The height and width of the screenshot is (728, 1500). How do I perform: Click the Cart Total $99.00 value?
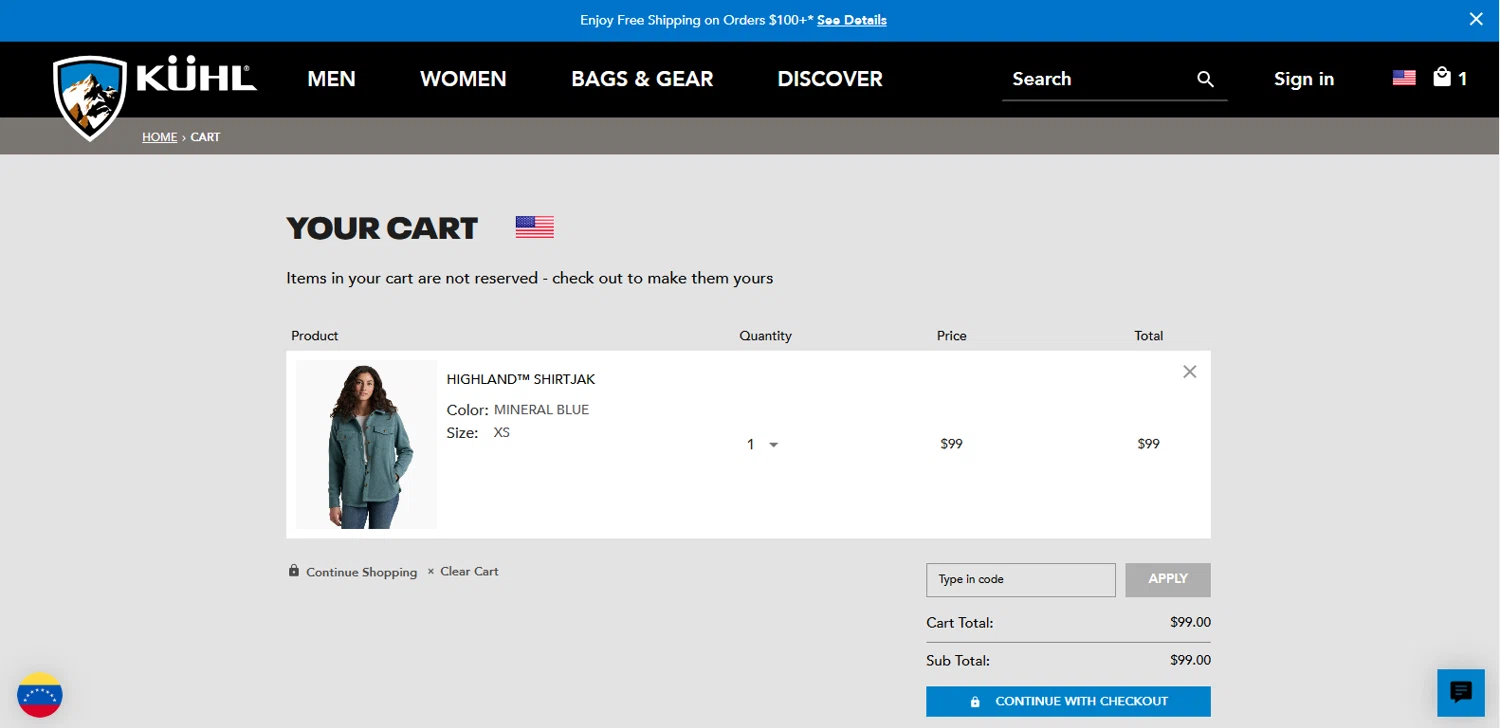[x=1190, y=622]
